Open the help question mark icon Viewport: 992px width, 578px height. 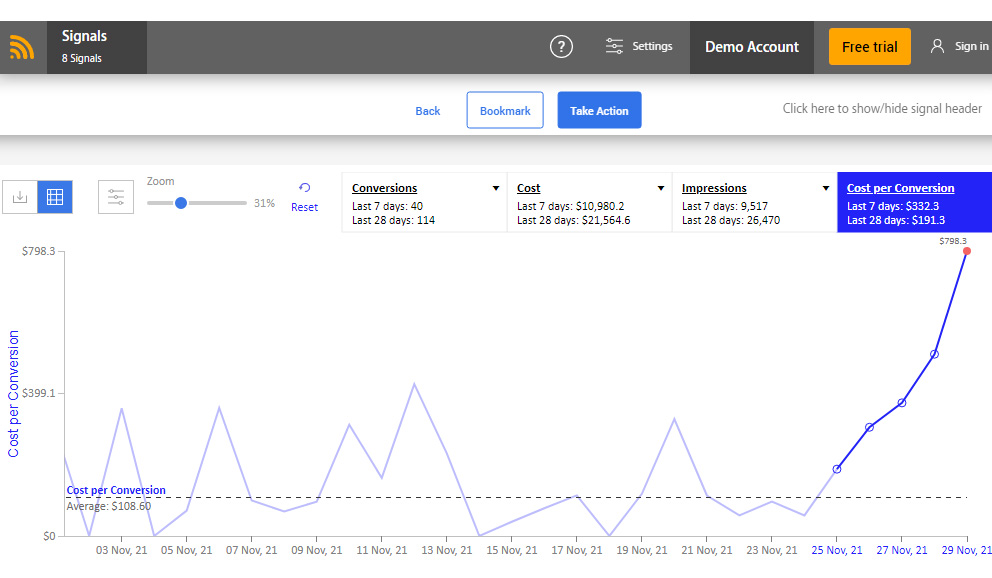pos(561,47)
